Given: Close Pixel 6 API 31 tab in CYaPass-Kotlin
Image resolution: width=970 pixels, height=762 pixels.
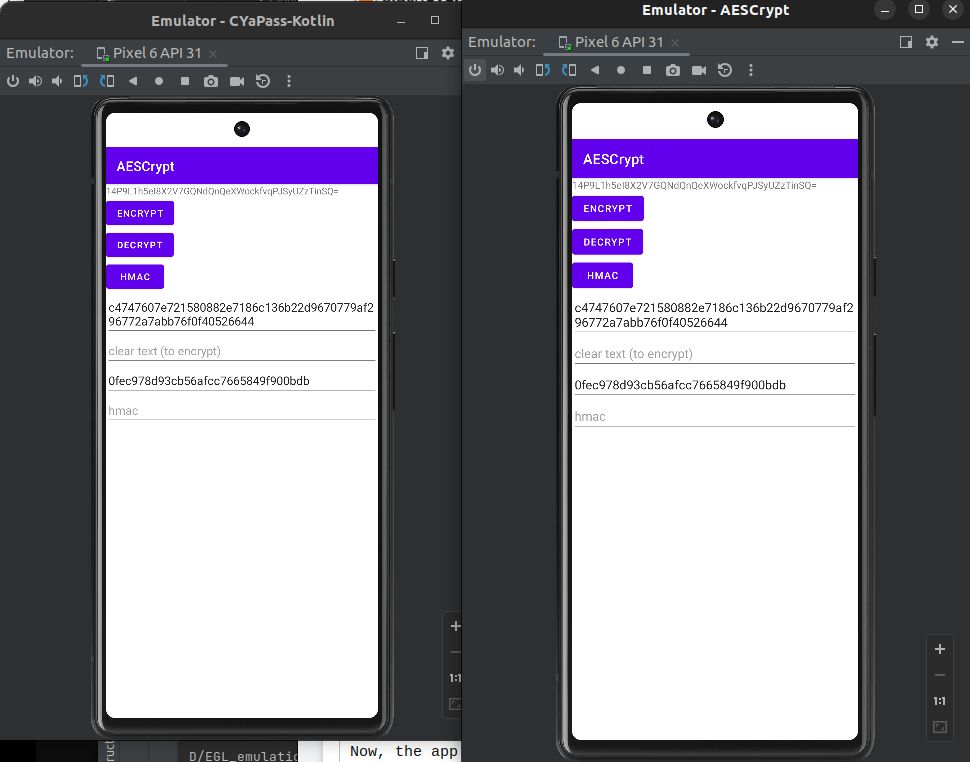Looking at the screenshot, I should click(x=213, y=54).
